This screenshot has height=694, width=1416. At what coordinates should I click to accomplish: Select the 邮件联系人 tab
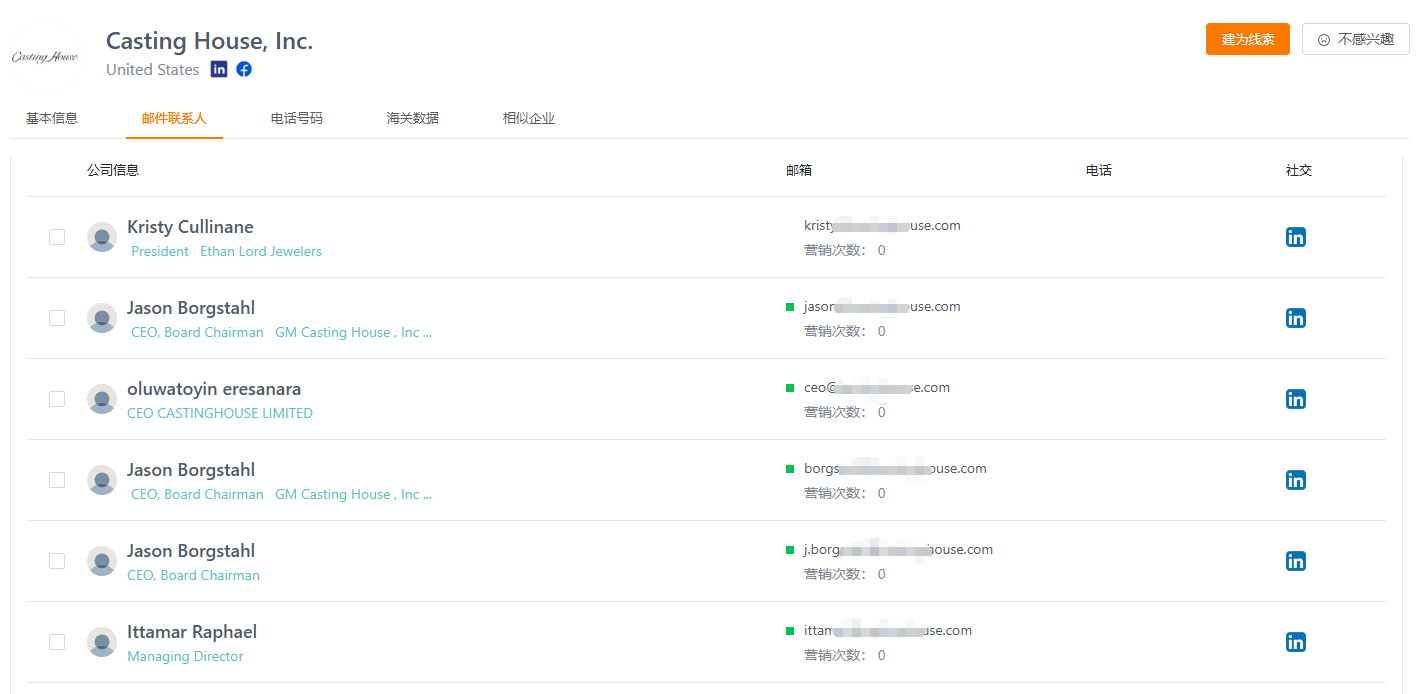point(174,118)
